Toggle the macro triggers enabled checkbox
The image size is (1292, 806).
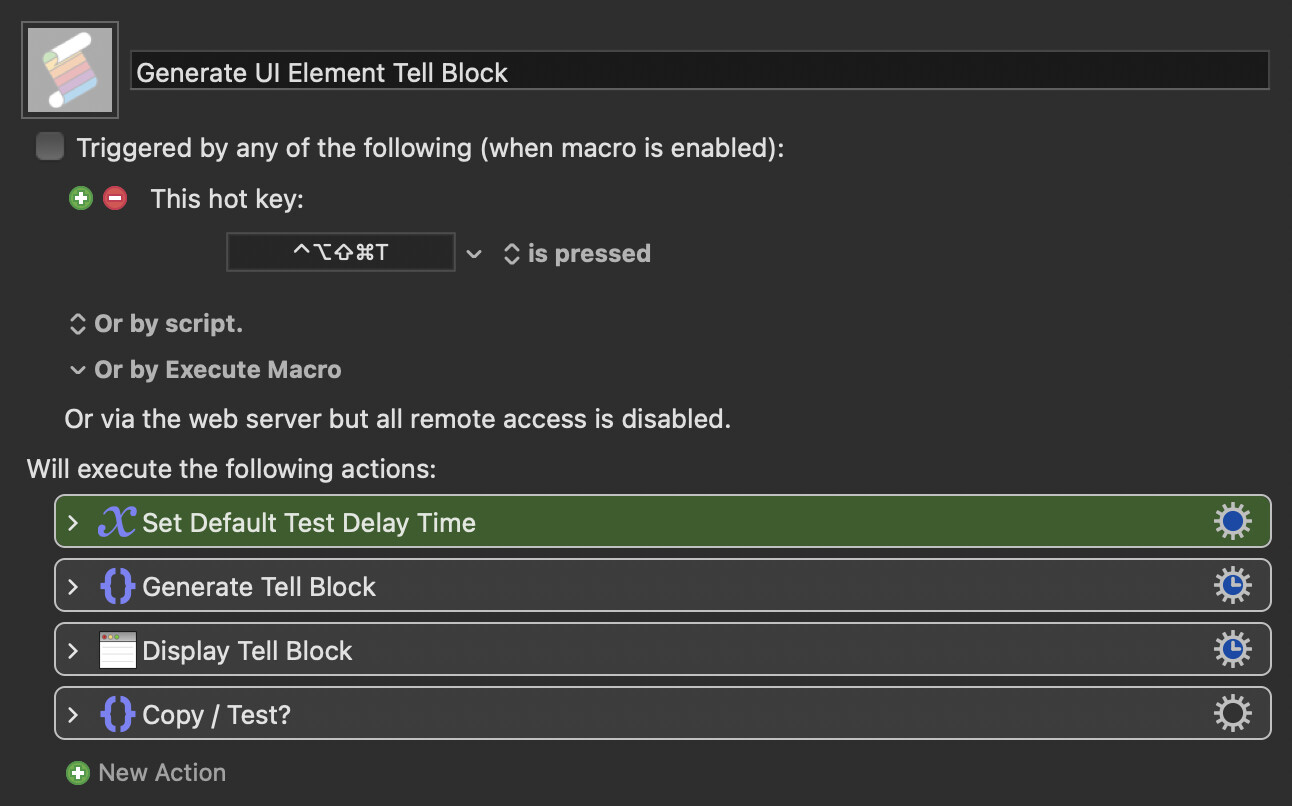click(49, 147)
